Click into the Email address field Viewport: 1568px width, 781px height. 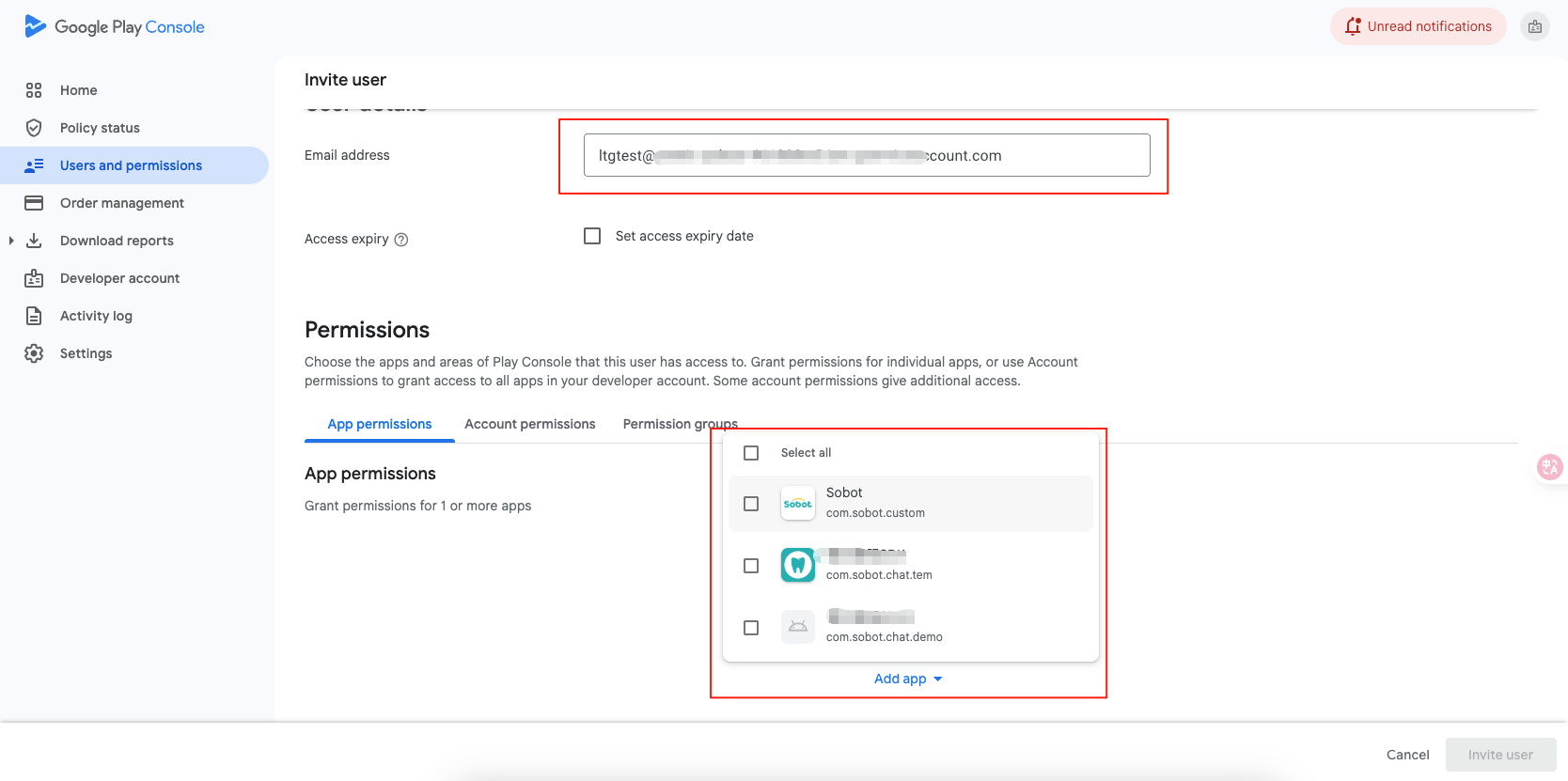tap(866, 155)
